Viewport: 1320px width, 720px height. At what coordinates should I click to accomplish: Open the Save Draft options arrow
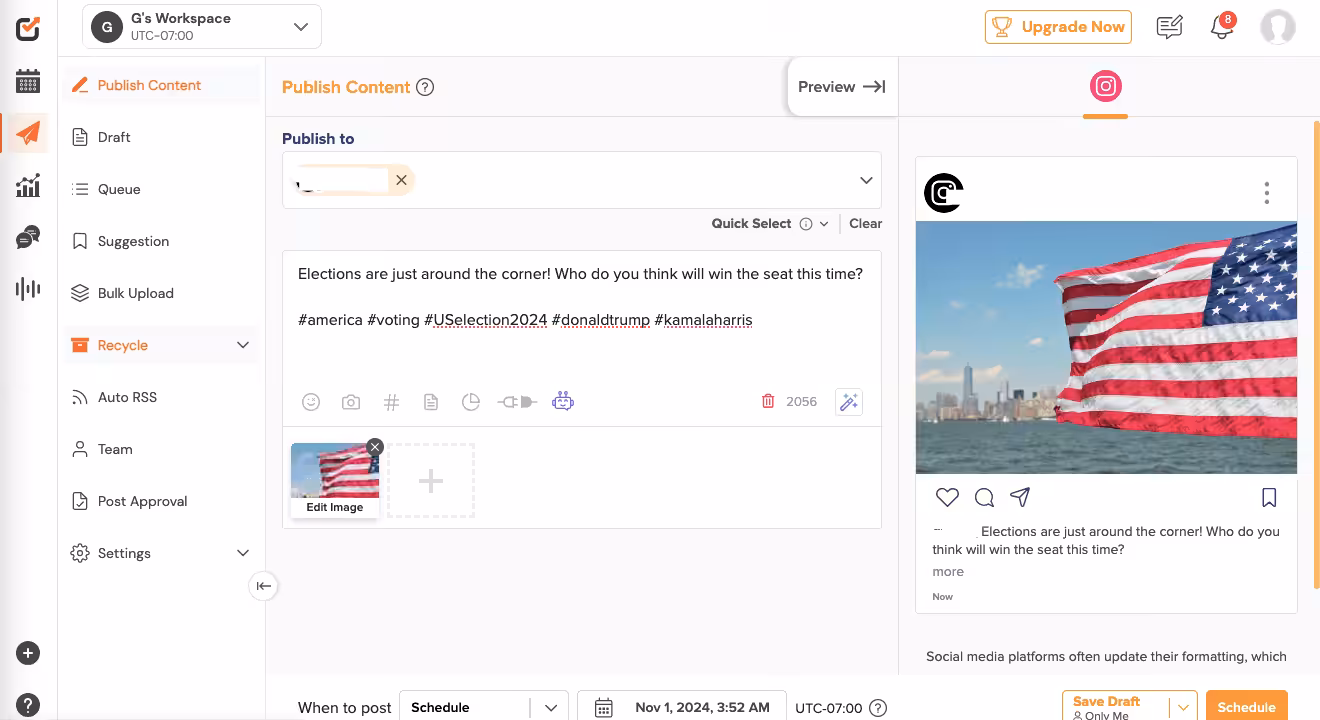[1184, 707]
